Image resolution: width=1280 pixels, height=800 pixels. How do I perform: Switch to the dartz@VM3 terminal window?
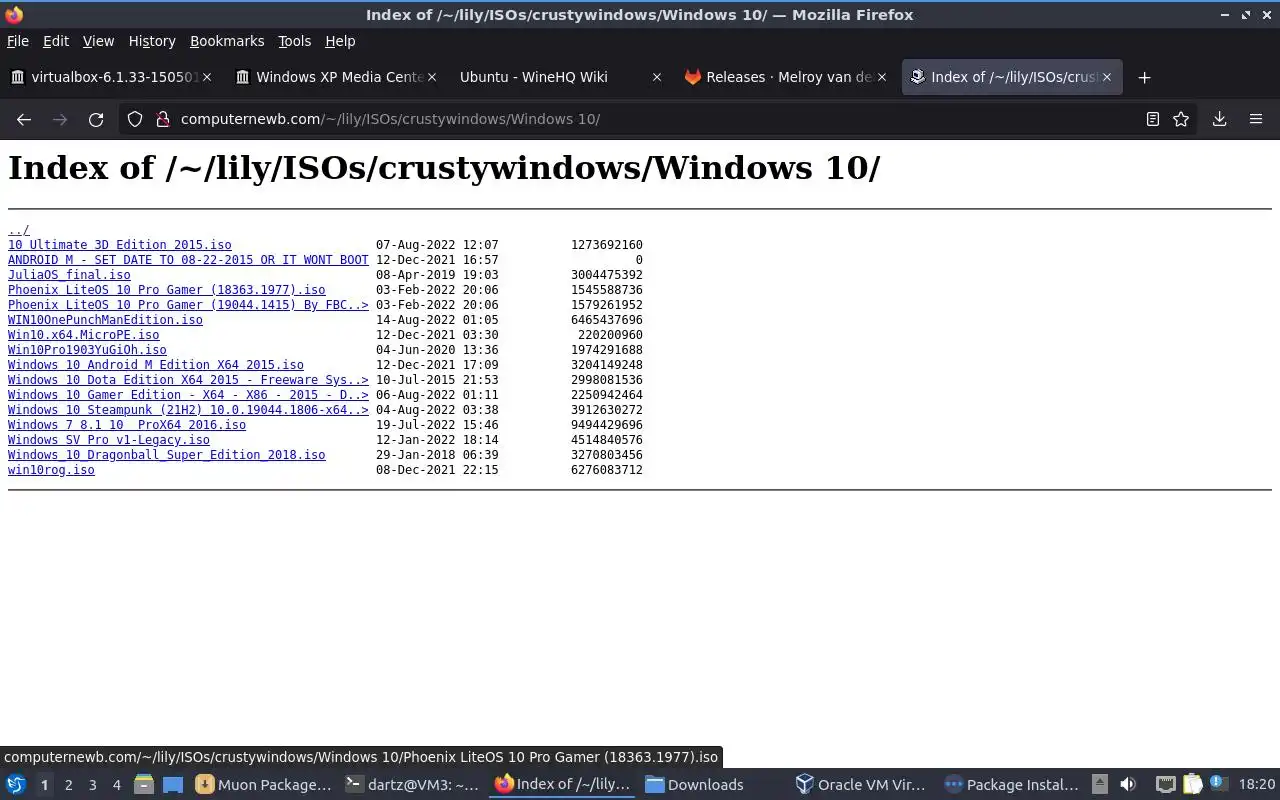coord(412,785)
